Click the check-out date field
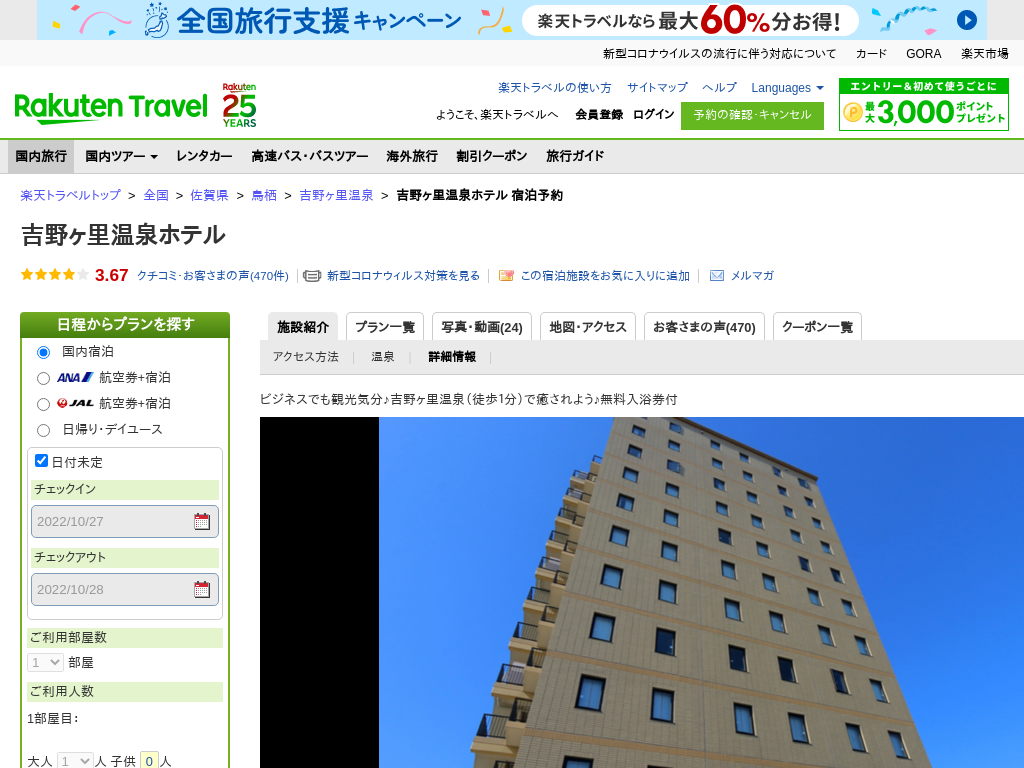 tap(125, 589)
